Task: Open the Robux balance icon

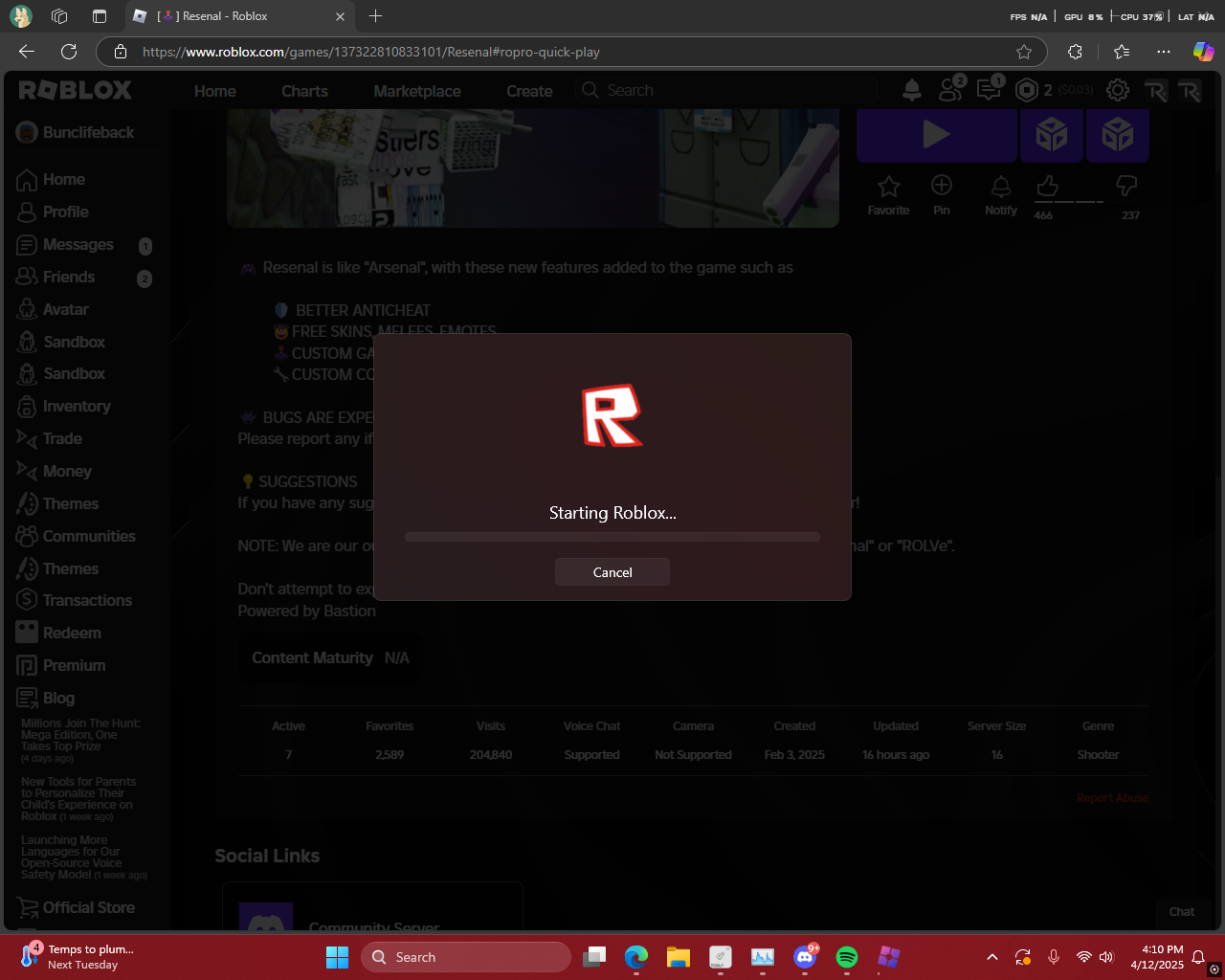Action: click(x=1027, y=90)
